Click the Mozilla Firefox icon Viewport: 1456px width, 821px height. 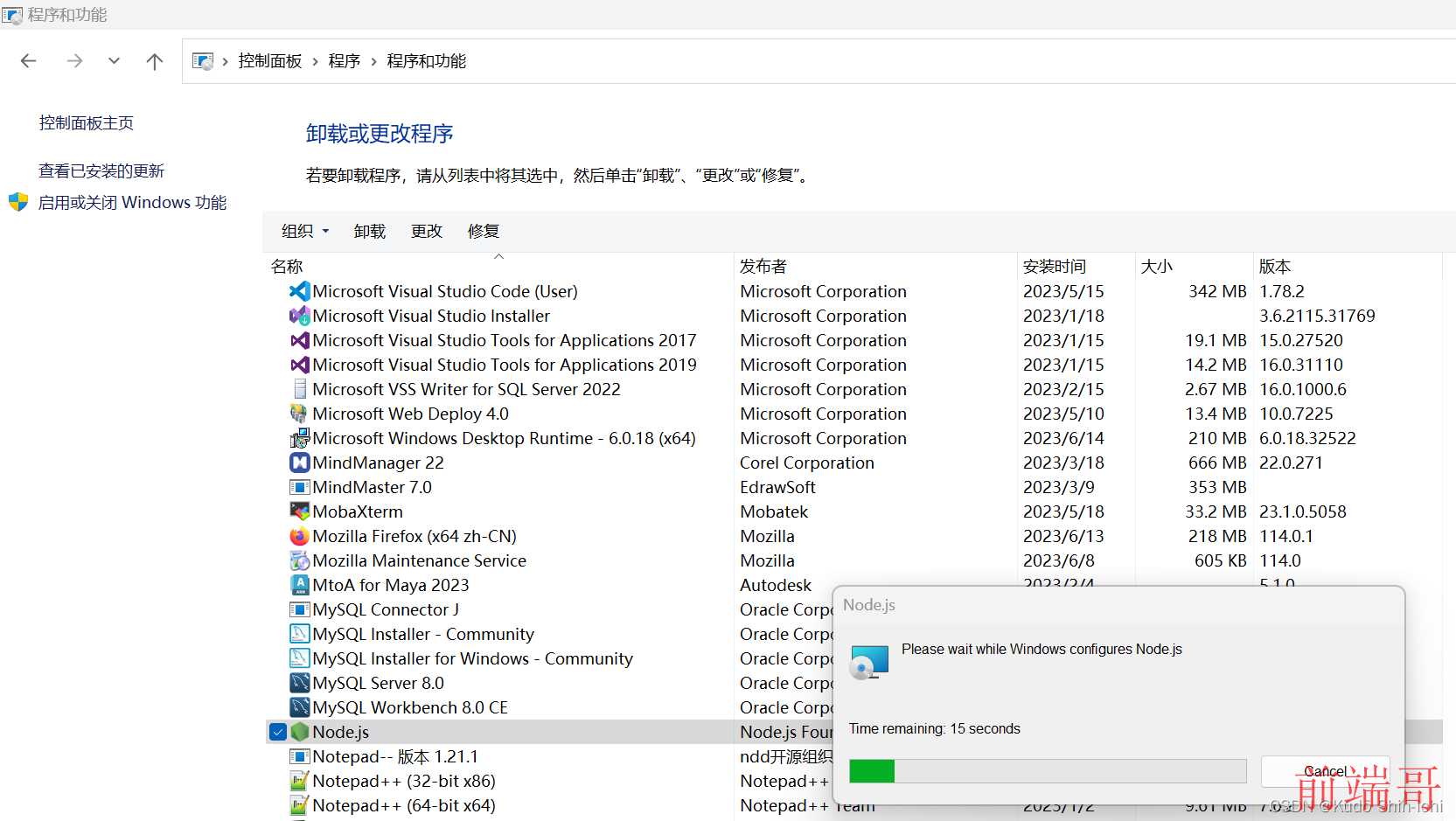(x=300, y=536)
